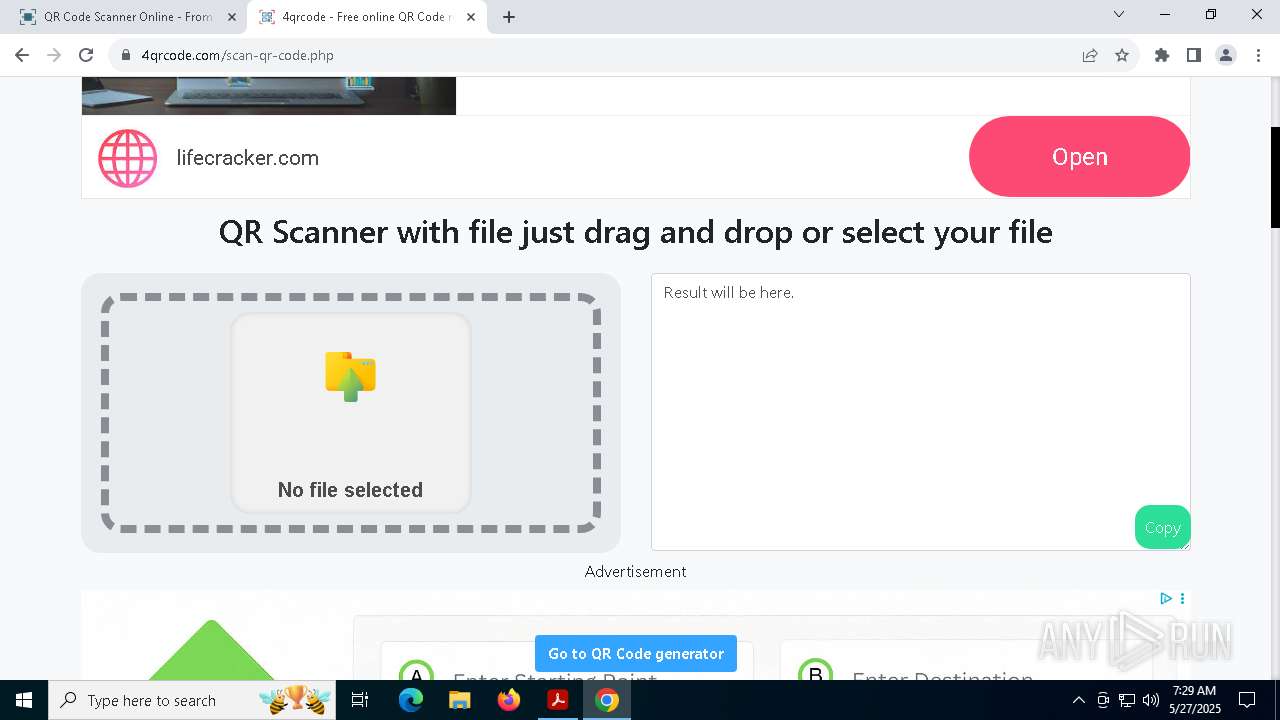Bookmark this page with star icon

(x=1122, y=55)
